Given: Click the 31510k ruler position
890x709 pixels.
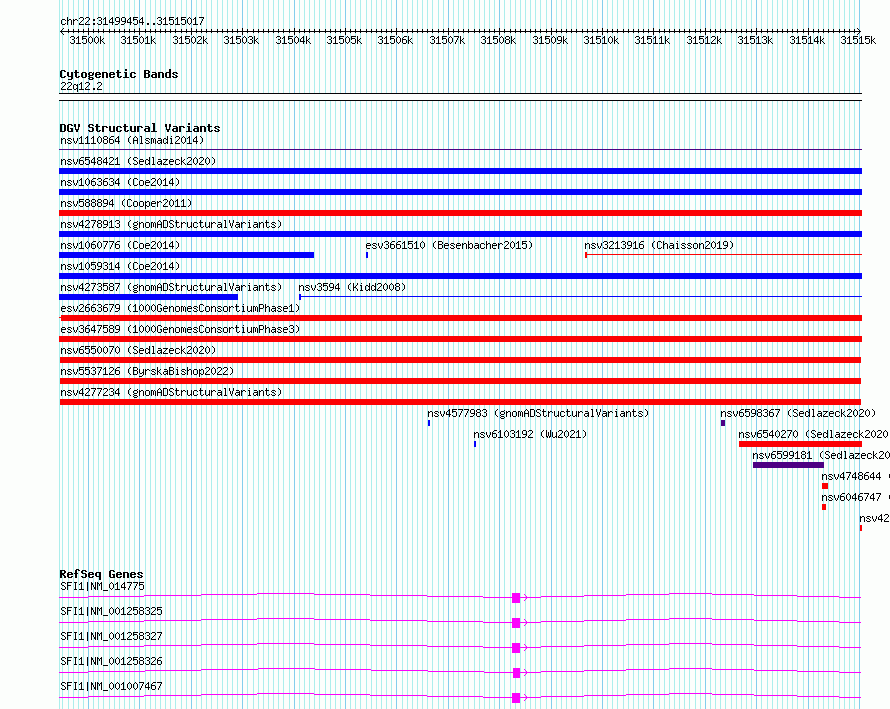Looking at the screenshot, I should (x=601, y=40).
